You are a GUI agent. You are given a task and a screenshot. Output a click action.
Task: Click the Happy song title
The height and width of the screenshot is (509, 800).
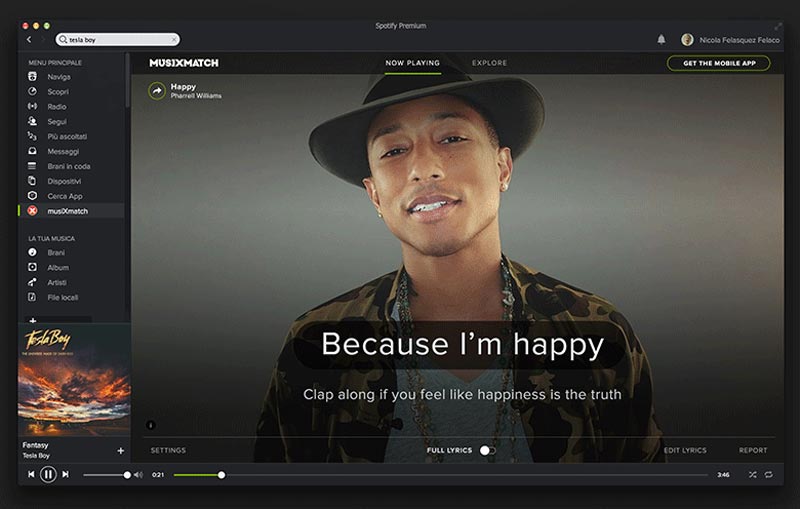pyautogui.click(x=183, y=87)
